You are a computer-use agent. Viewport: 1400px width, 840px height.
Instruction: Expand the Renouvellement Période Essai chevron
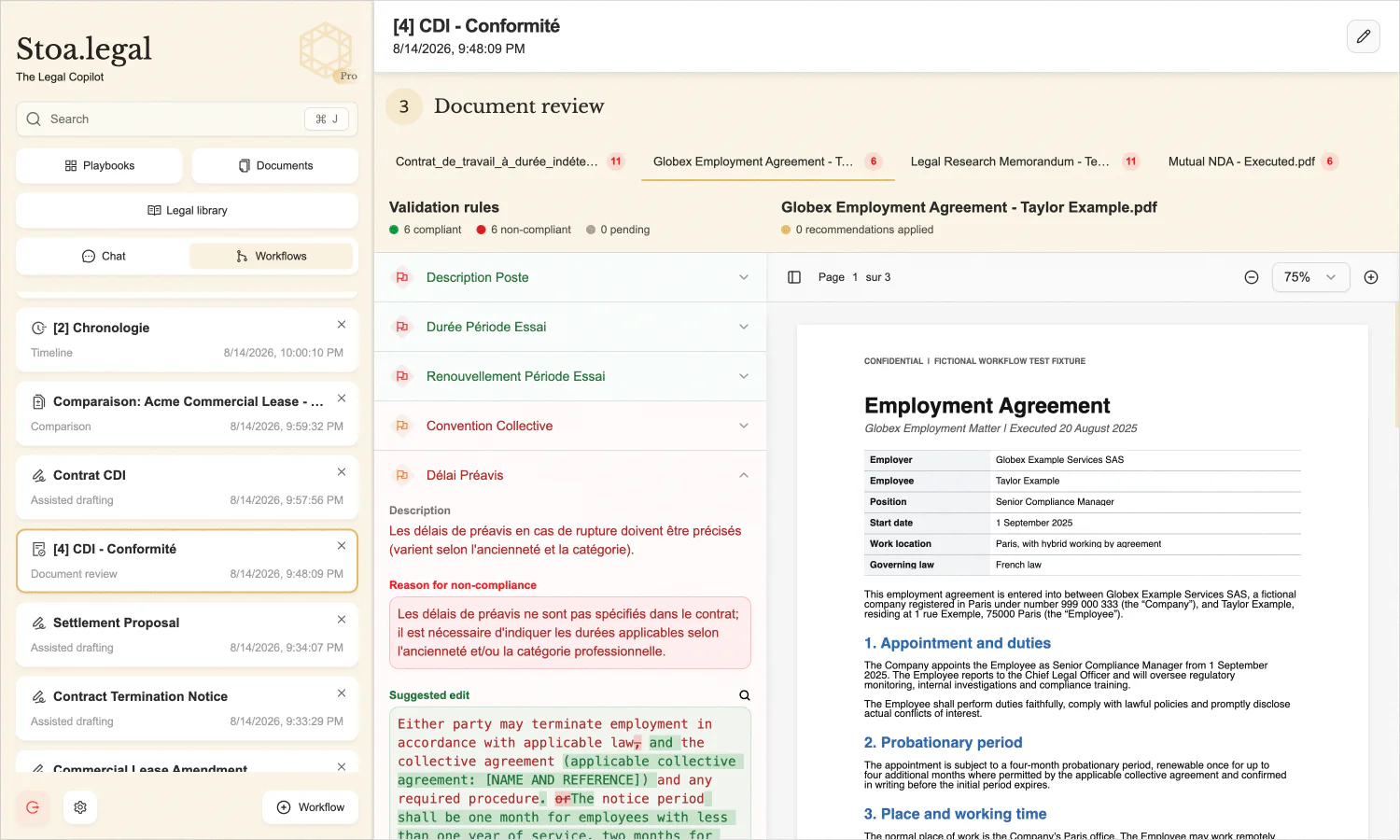[x=744, y=376]
